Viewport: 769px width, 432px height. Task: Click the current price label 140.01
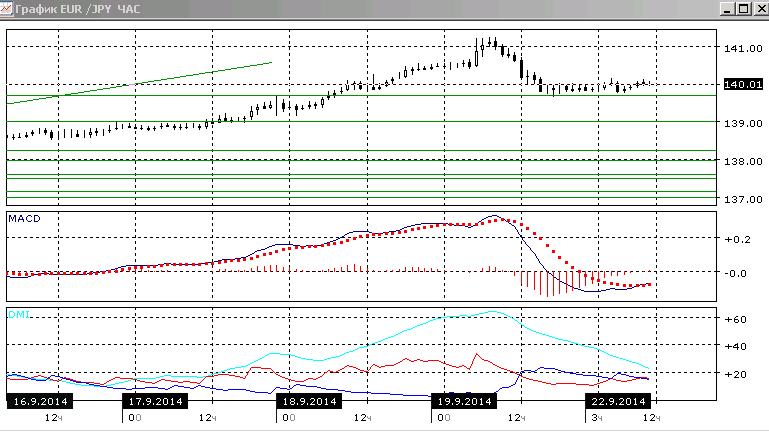point(743,84)
